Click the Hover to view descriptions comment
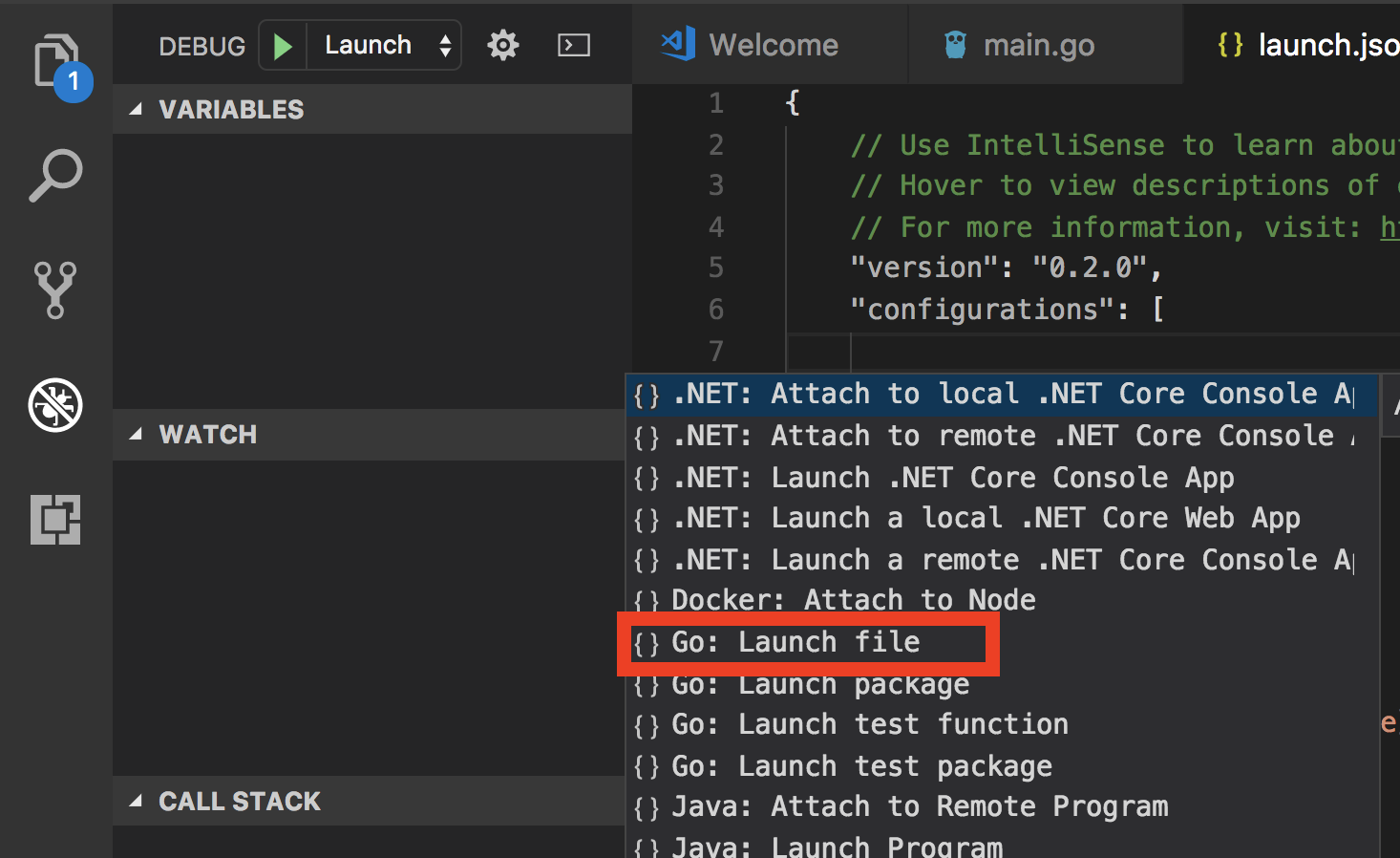This screenshot has height=858, width=1400. (x=1125, y=185)
